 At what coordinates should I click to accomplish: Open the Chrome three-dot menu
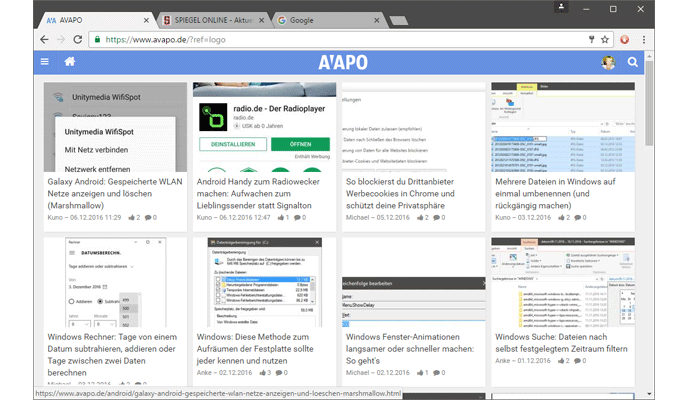tap(645, 39)
